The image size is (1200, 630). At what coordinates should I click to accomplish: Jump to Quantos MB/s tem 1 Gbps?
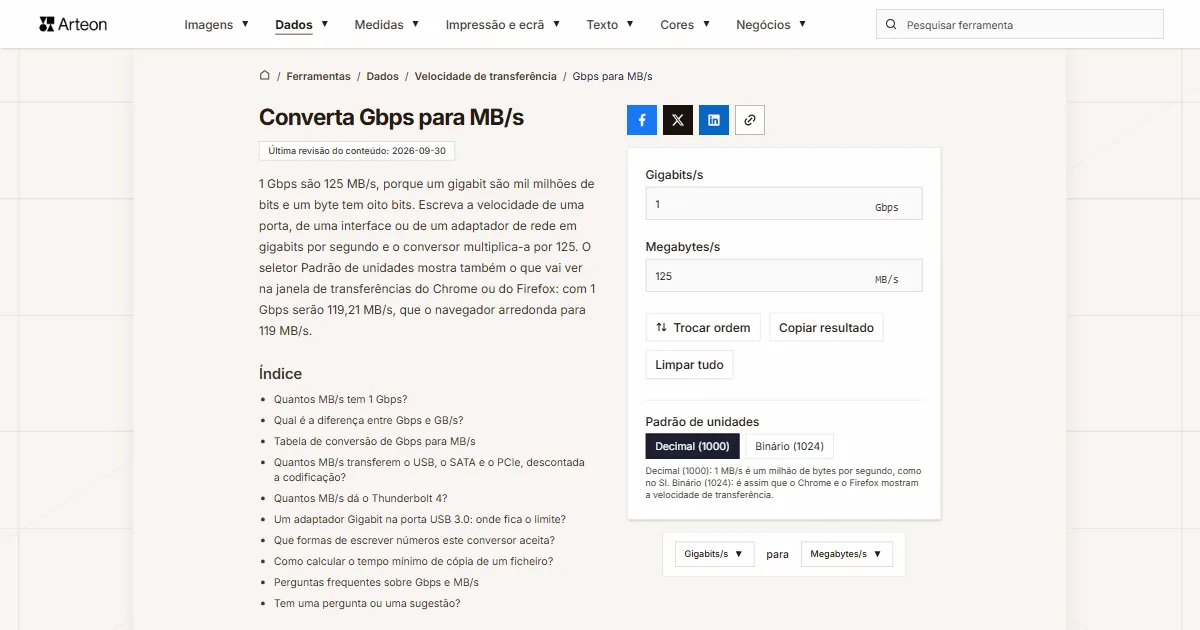point(340,399)
